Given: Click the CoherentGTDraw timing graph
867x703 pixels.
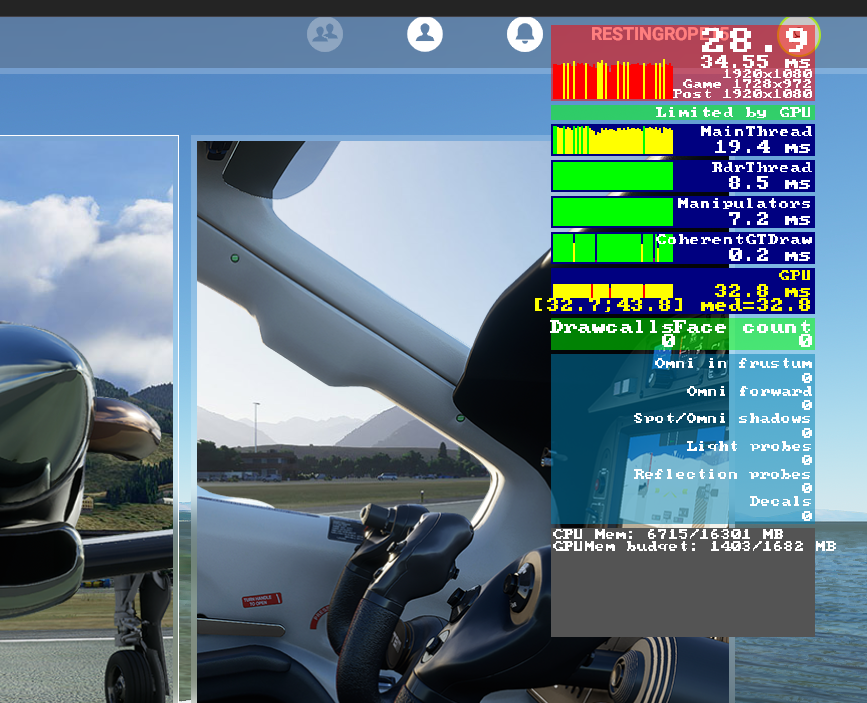Looking at the screenshot, I should tap(613, 247).
